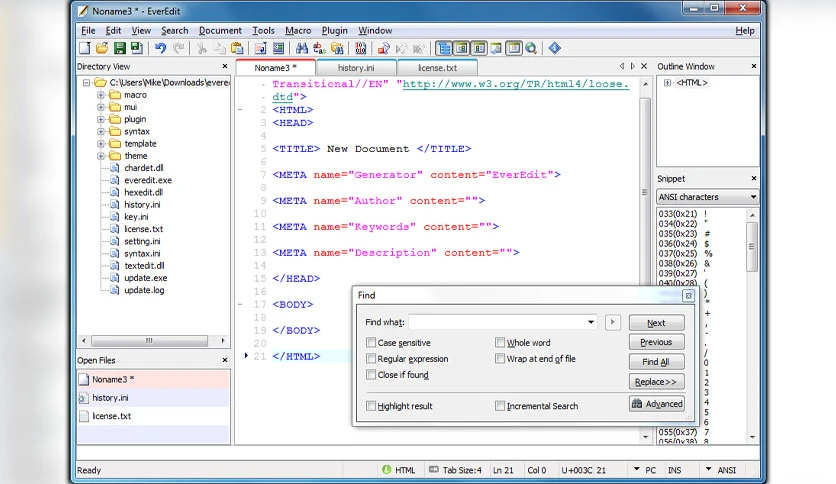Check Wrap at end of file
Image resolution: width=836 pixels, height=484 pixels.
pos(500,358)
